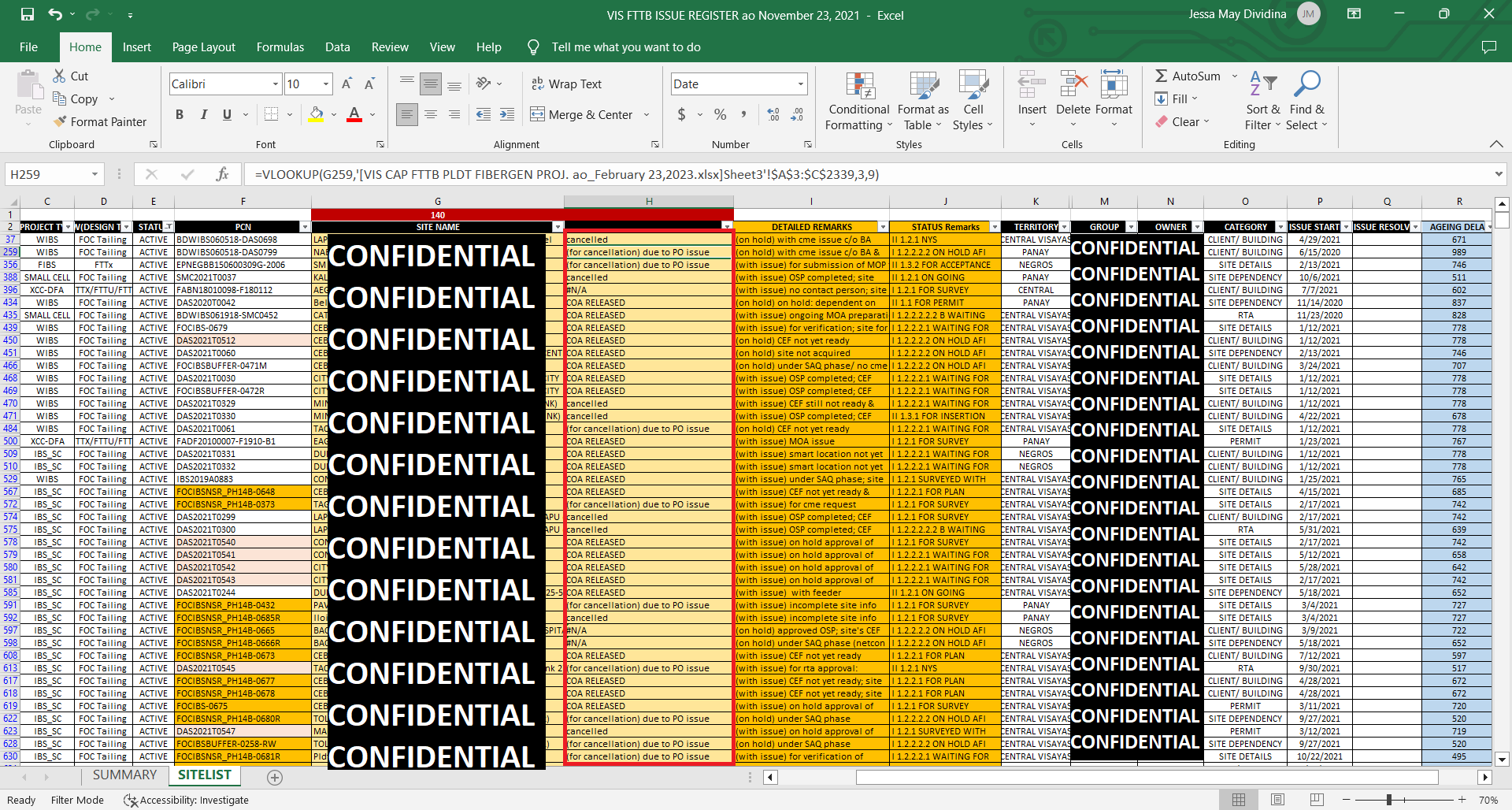
Task: Switch to Page Break Preview view
Action: [x=1316, y=800]
